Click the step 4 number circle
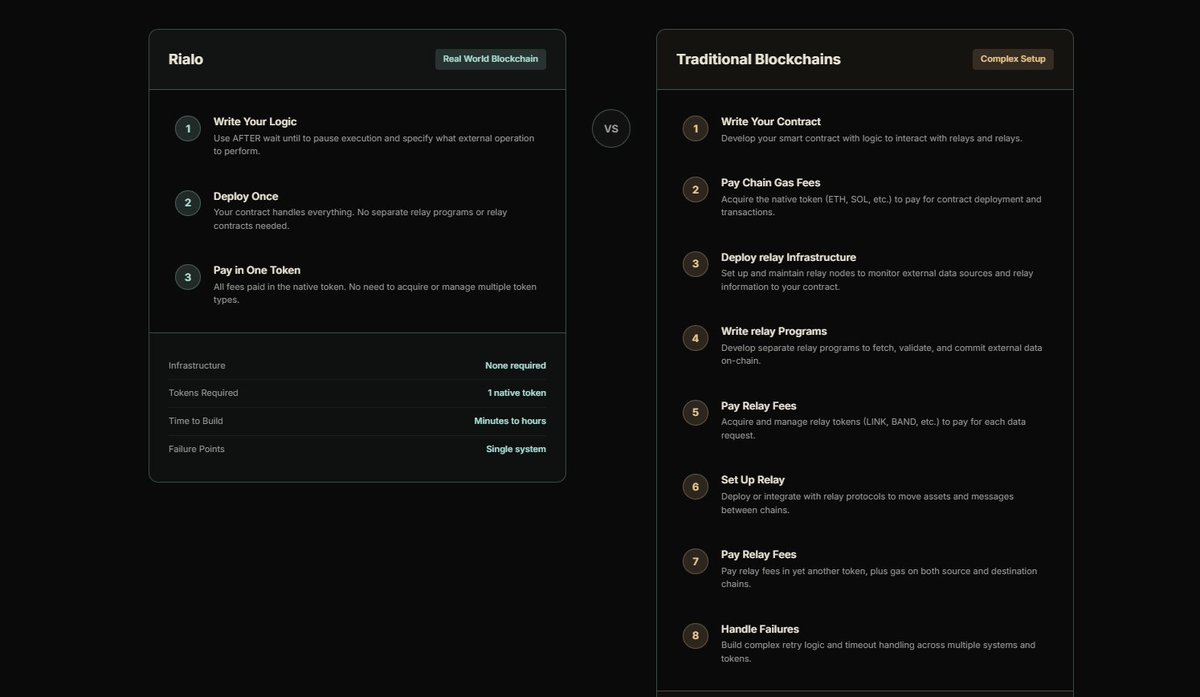 696,338
